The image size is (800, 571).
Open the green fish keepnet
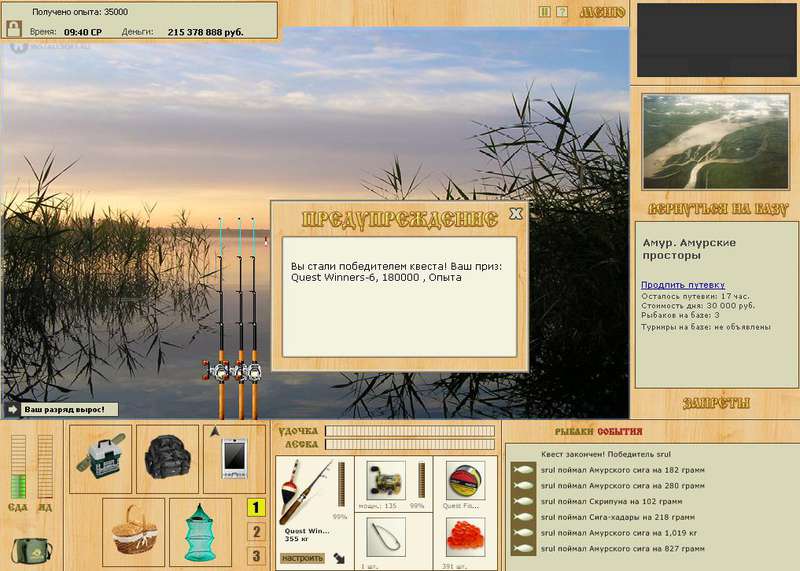[200, 532]
